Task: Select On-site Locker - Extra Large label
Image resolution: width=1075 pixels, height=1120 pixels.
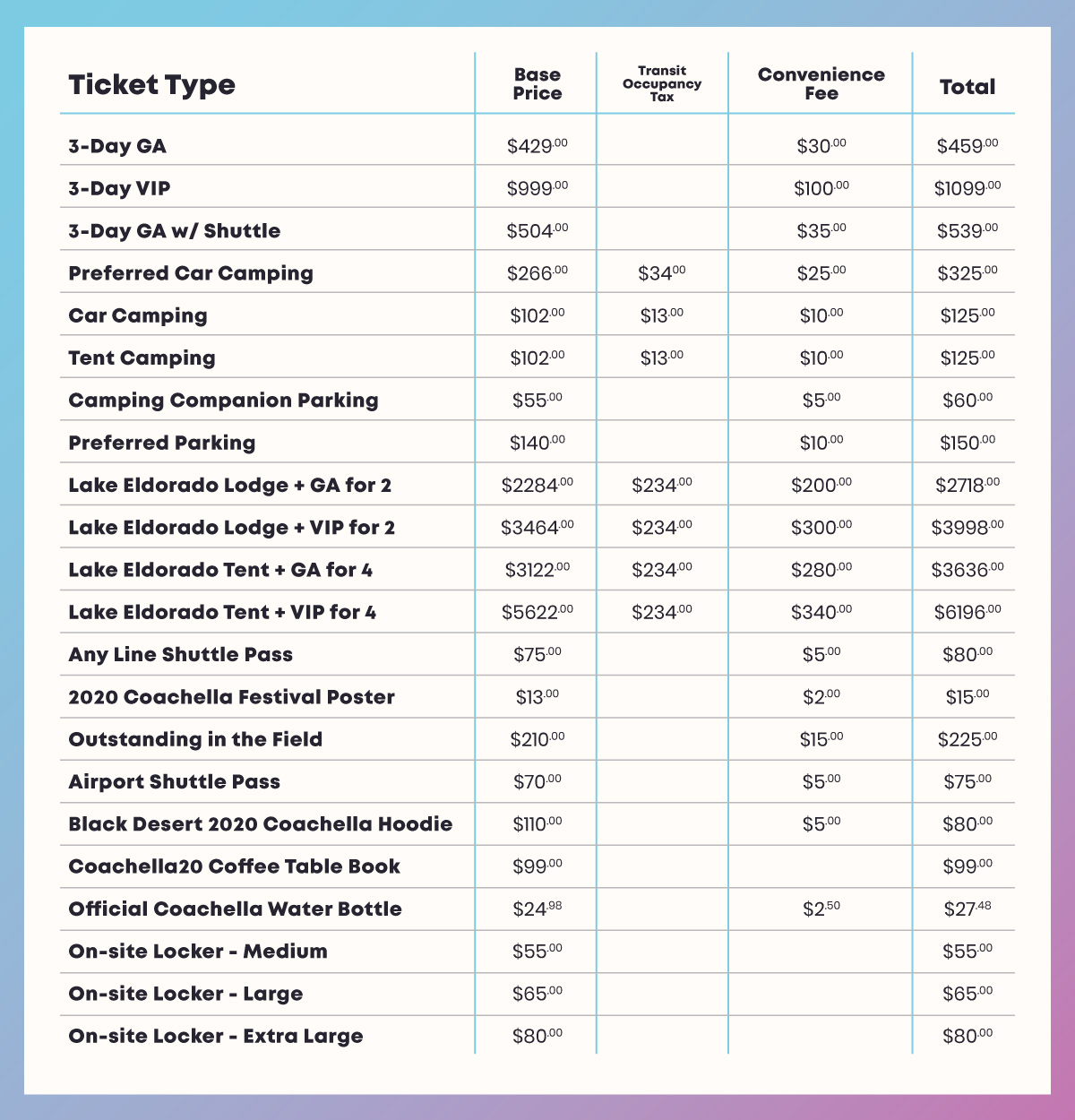Action: (215, 1037)
